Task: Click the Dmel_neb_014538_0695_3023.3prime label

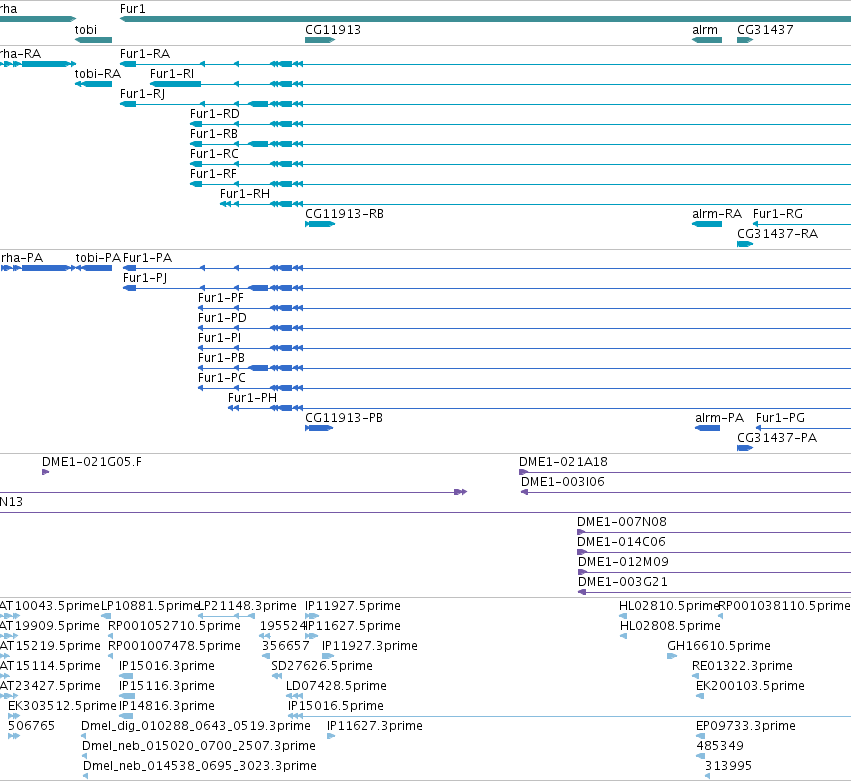Action: coord(200,766)
